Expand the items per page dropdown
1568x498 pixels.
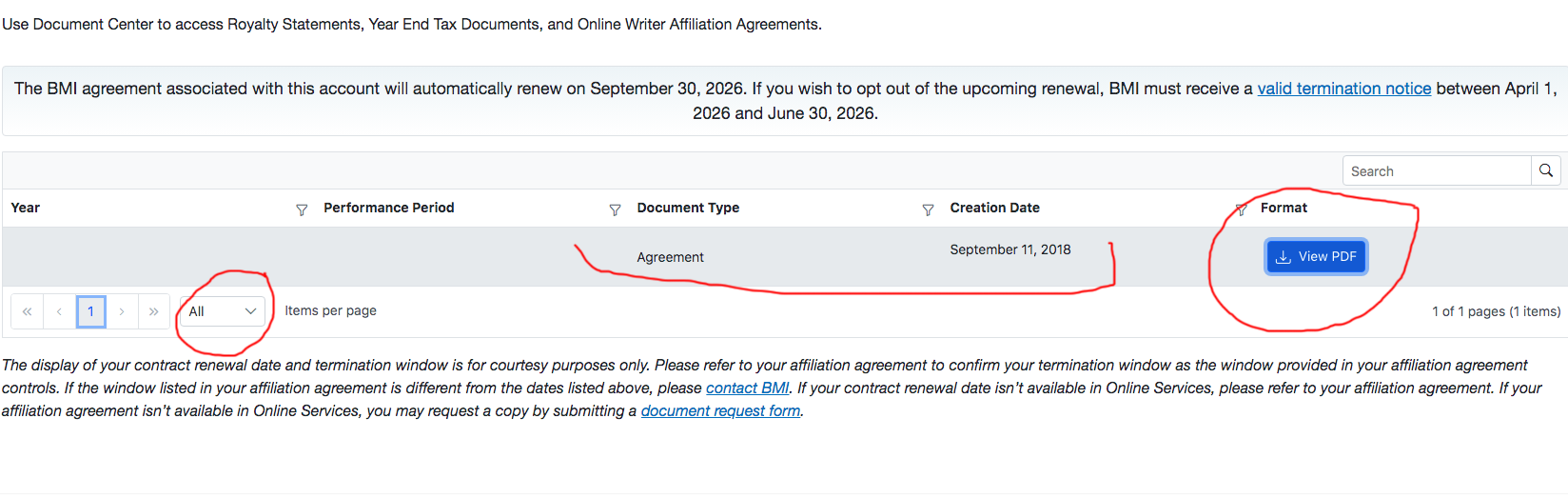click(x=223, y=311)
